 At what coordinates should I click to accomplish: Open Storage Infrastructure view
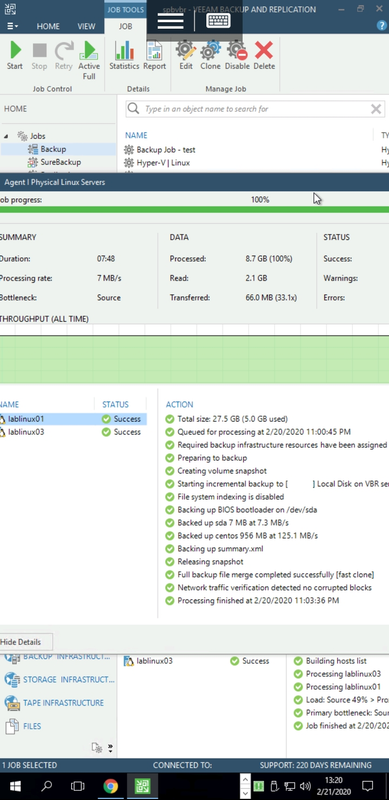click(x=60, y=680)
